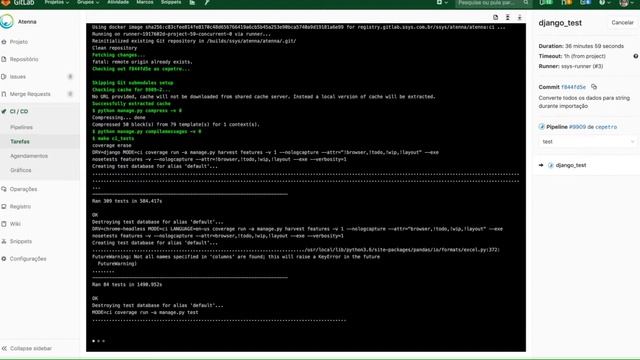The image size is (640, 360).
Task: Open the merge requests counter icon in header
Action: point(566,3)
